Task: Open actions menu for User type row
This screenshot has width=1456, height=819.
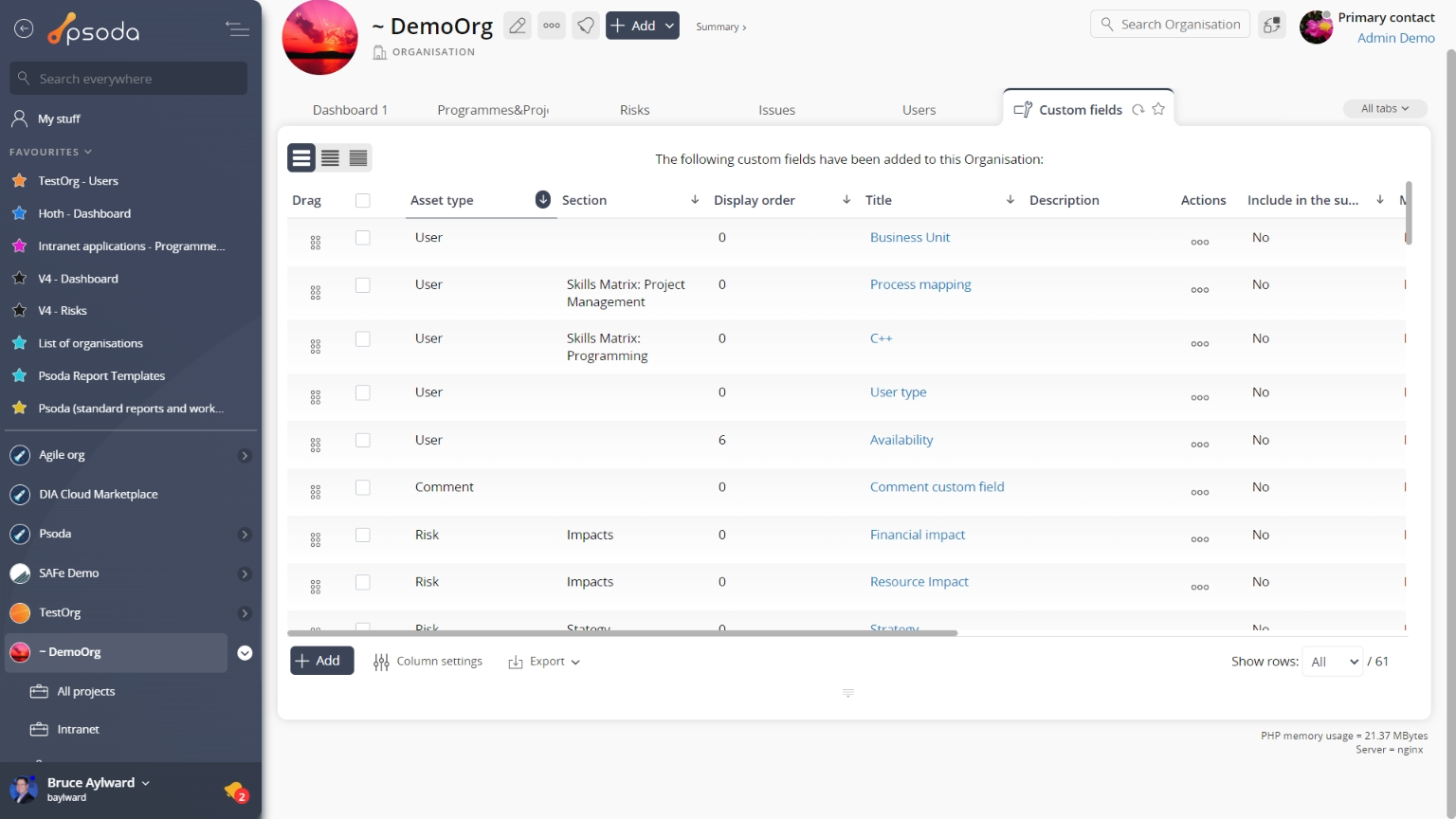Action: tap(1200, 397)
